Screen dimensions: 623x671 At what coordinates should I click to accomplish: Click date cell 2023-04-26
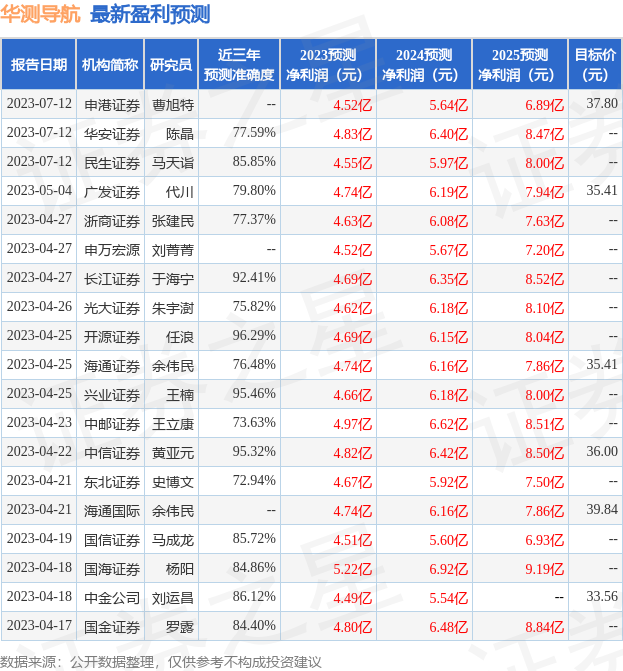click(39, 306)
